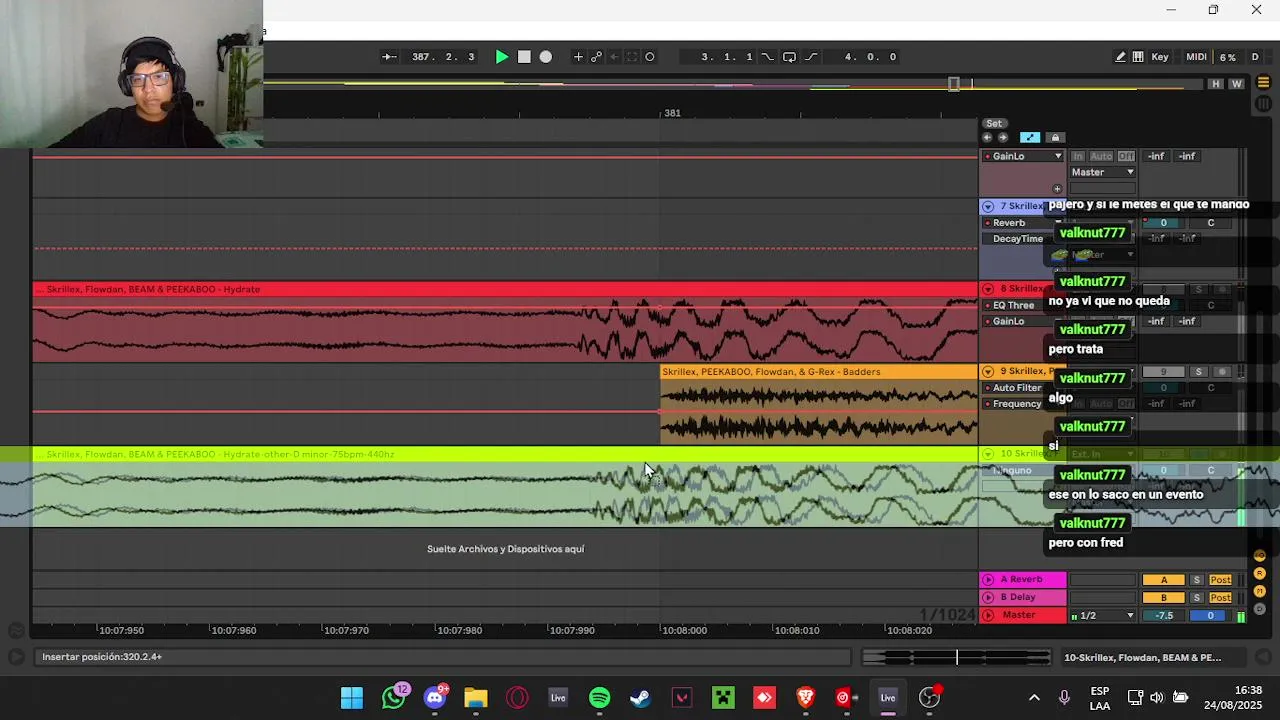The image size is (1280, 720).
Task: Open WhatsApp from the taskbar
Action: click(x=394, y=698)
